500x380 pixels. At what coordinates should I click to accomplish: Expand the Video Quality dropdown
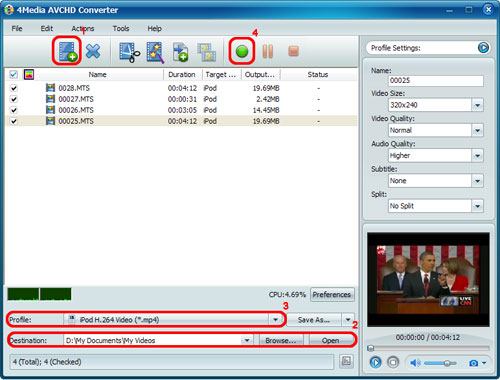477,130
